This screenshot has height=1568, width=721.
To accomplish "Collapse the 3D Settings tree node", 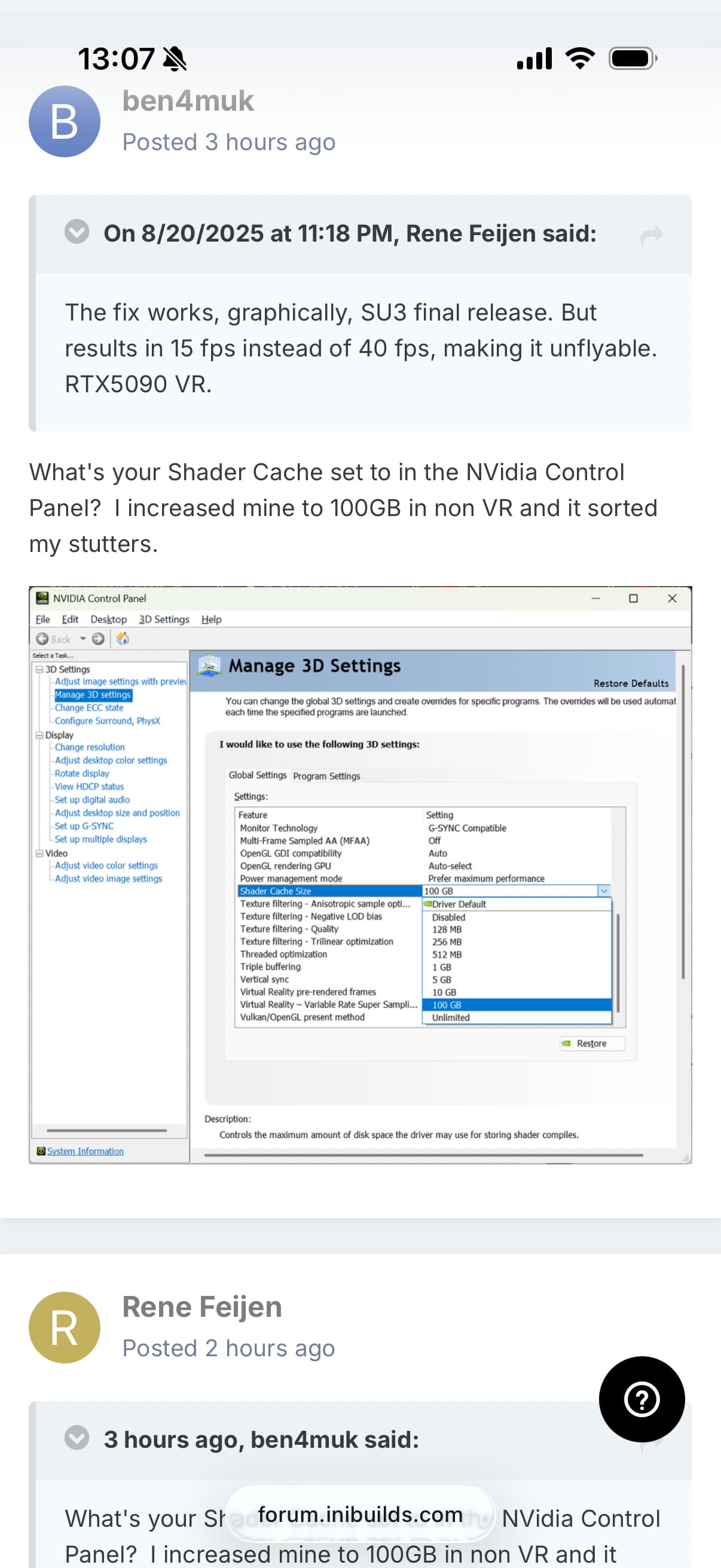I will pos(39,669).
